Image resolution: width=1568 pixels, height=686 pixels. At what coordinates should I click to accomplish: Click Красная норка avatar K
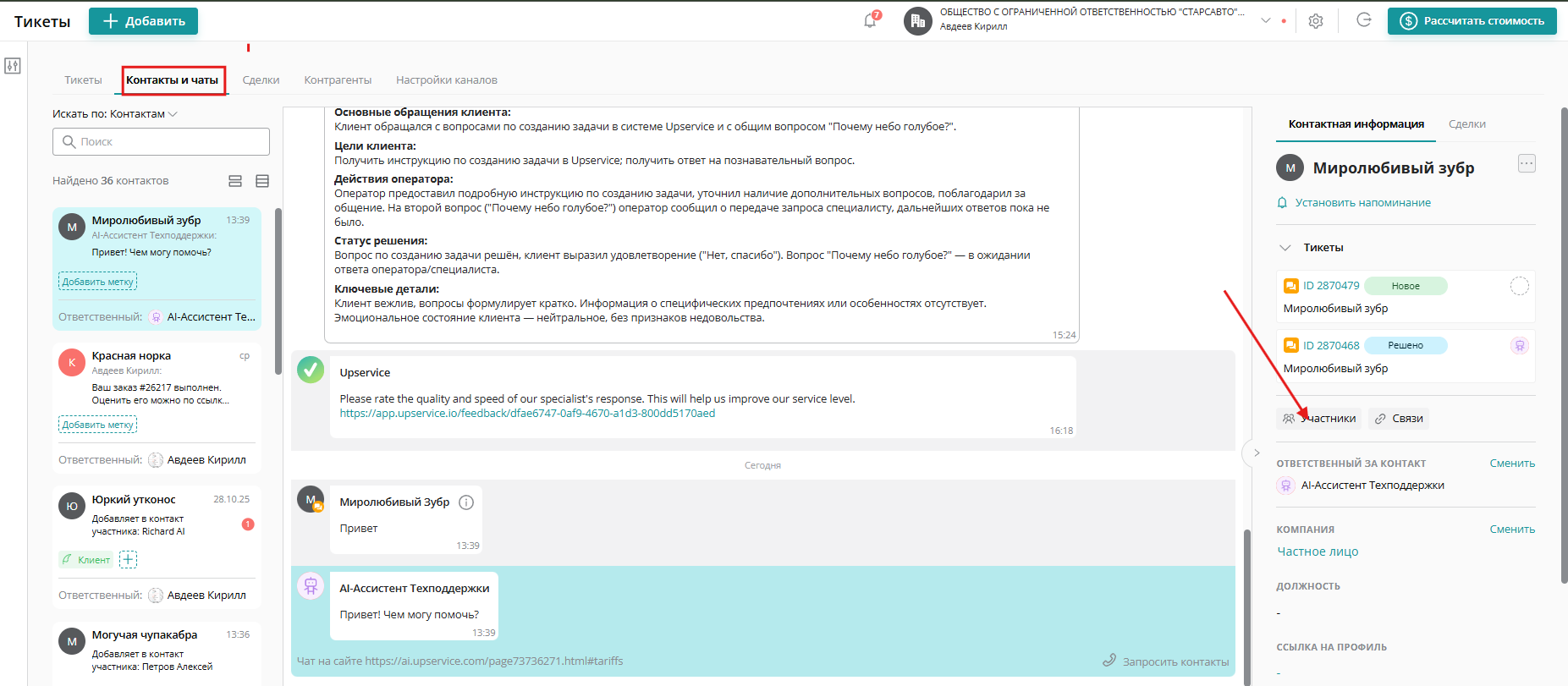point(72,362)
